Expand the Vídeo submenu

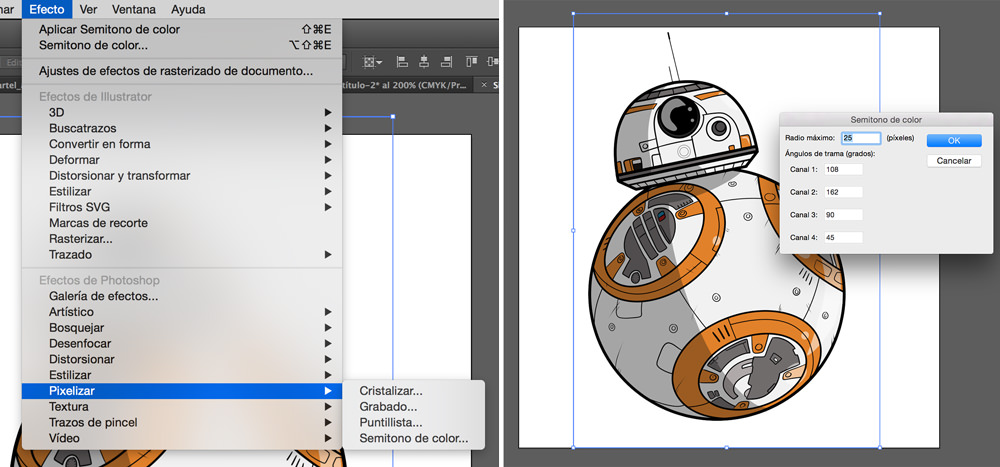click(x=182, y=438)
